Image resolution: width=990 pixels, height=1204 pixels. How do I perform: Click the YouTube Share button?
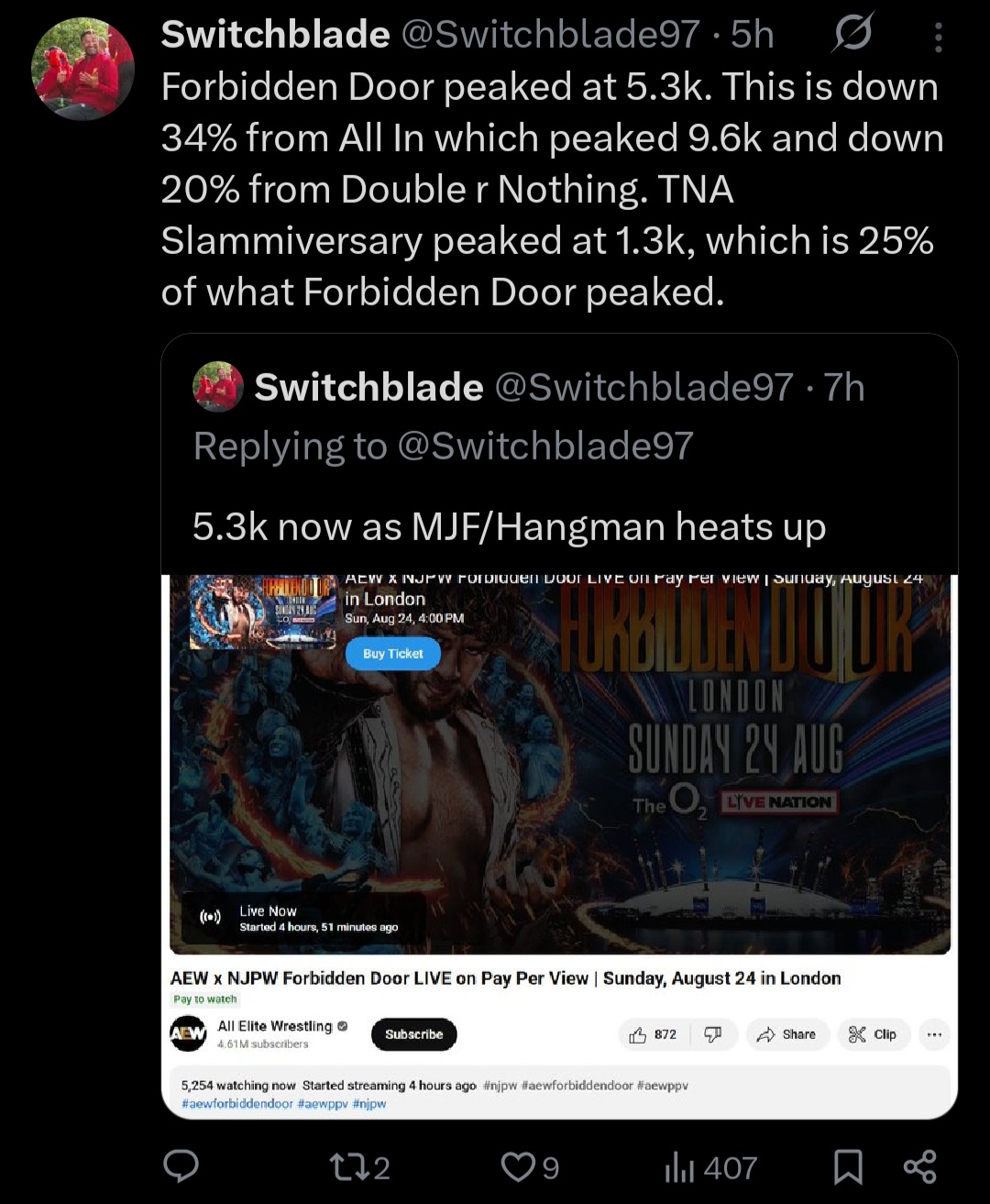tap(786, 1034)
